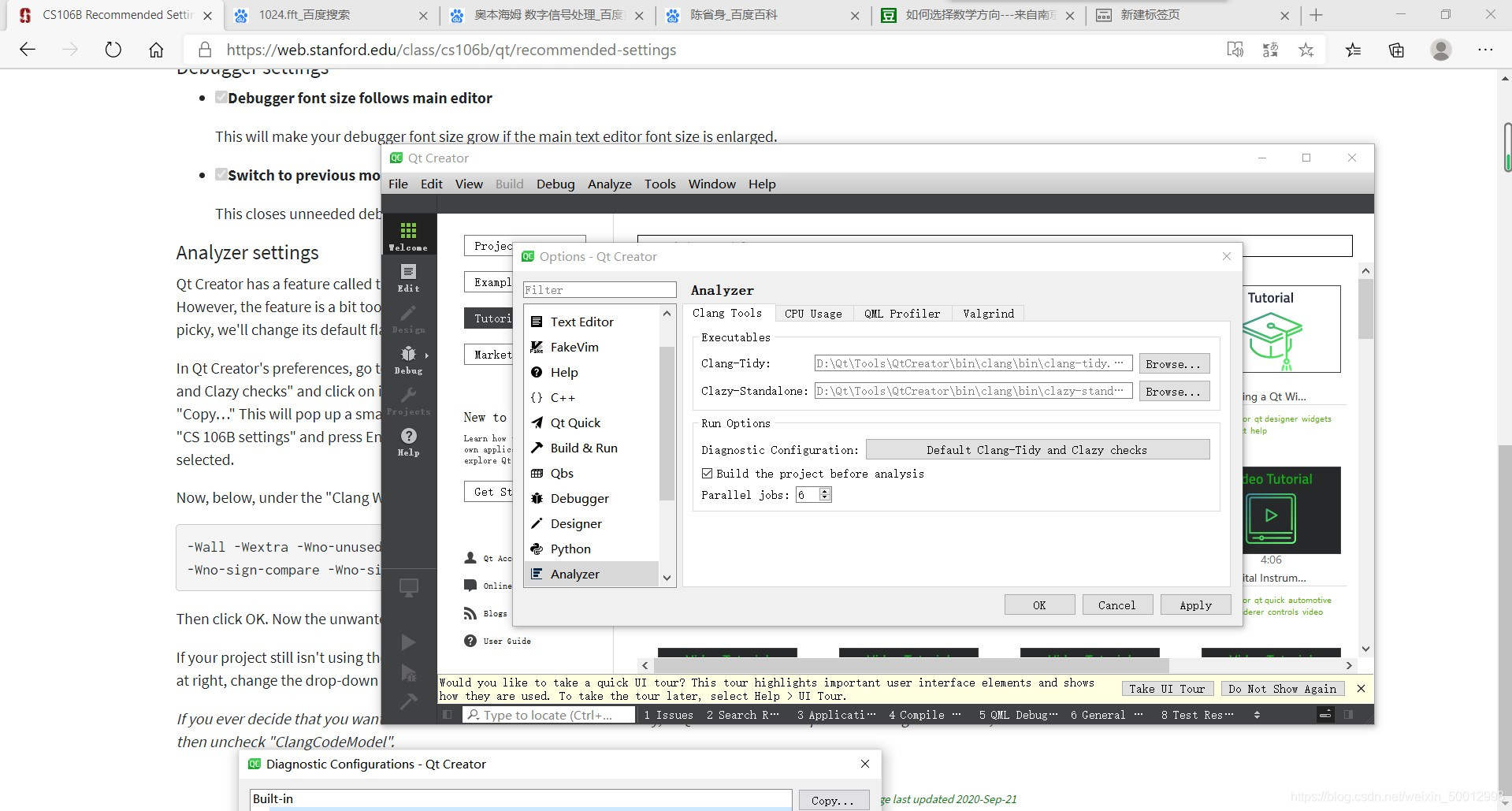Select Qbs category in Options list
The height and width of the screenshot is (811, 1512).
(x=591, y=473)
